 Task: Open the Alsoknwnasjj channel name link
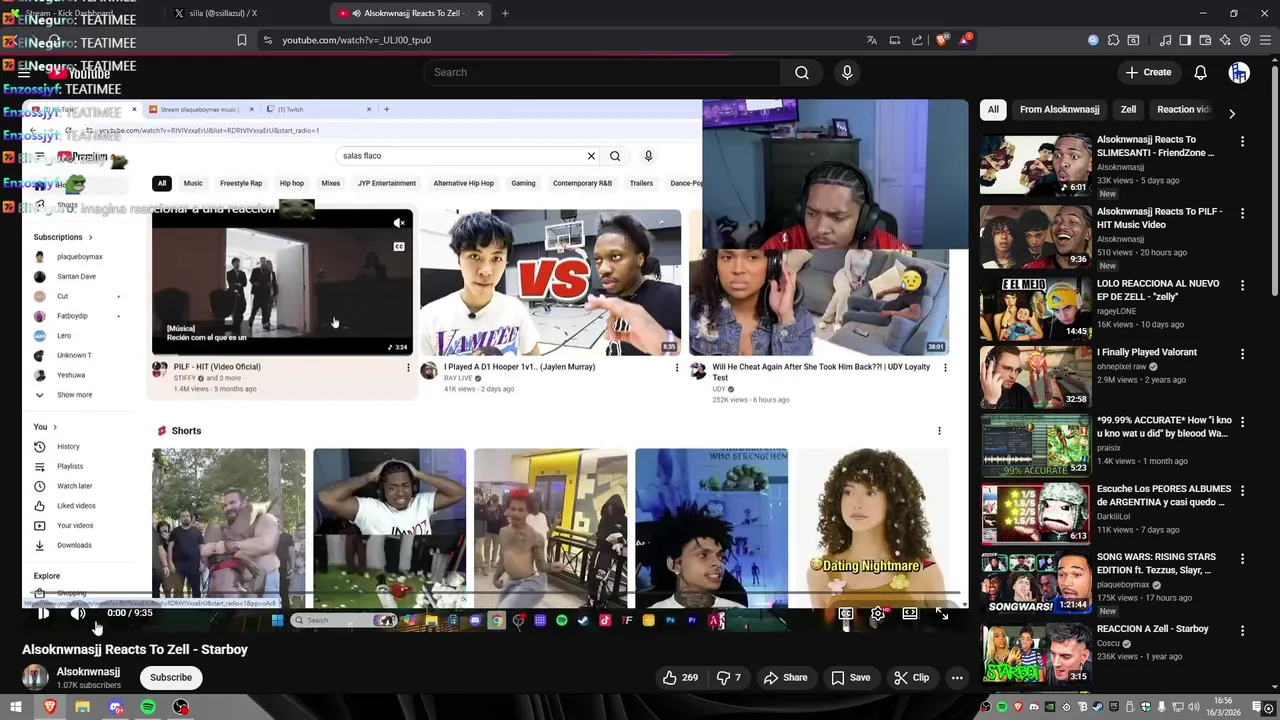tap(88, 672)
